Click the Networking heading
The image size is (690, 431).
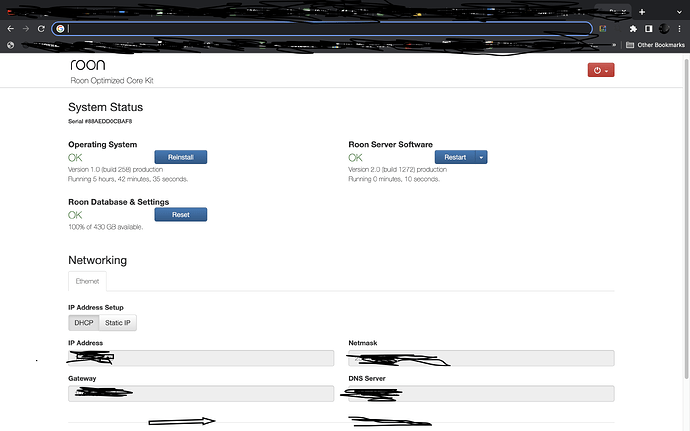click(97, 260)
